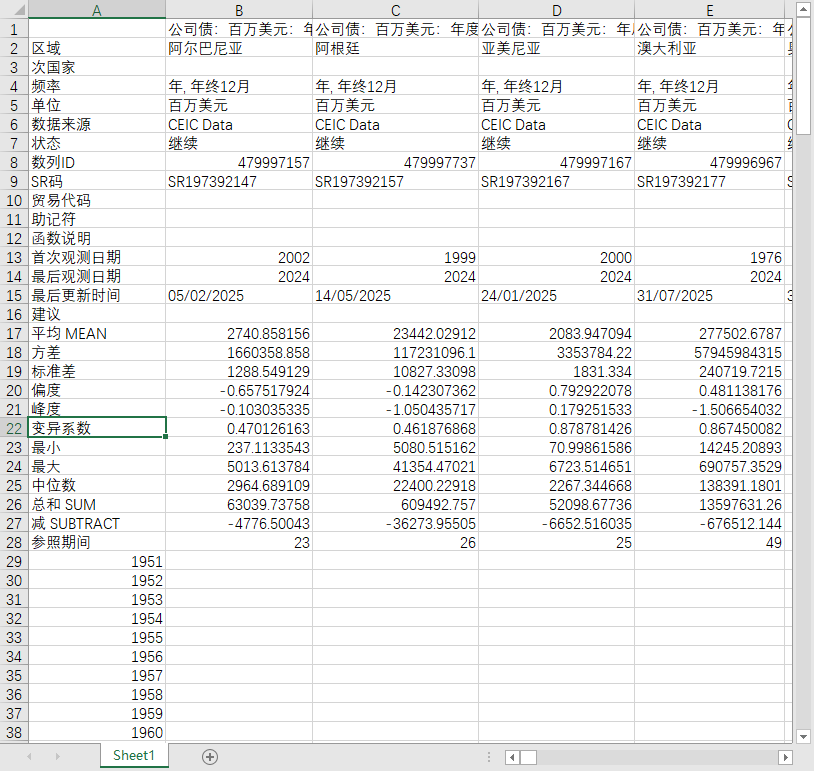Open the Sheet1 tab
Viewport: 814px width, 771px height.
coord(134,755)
